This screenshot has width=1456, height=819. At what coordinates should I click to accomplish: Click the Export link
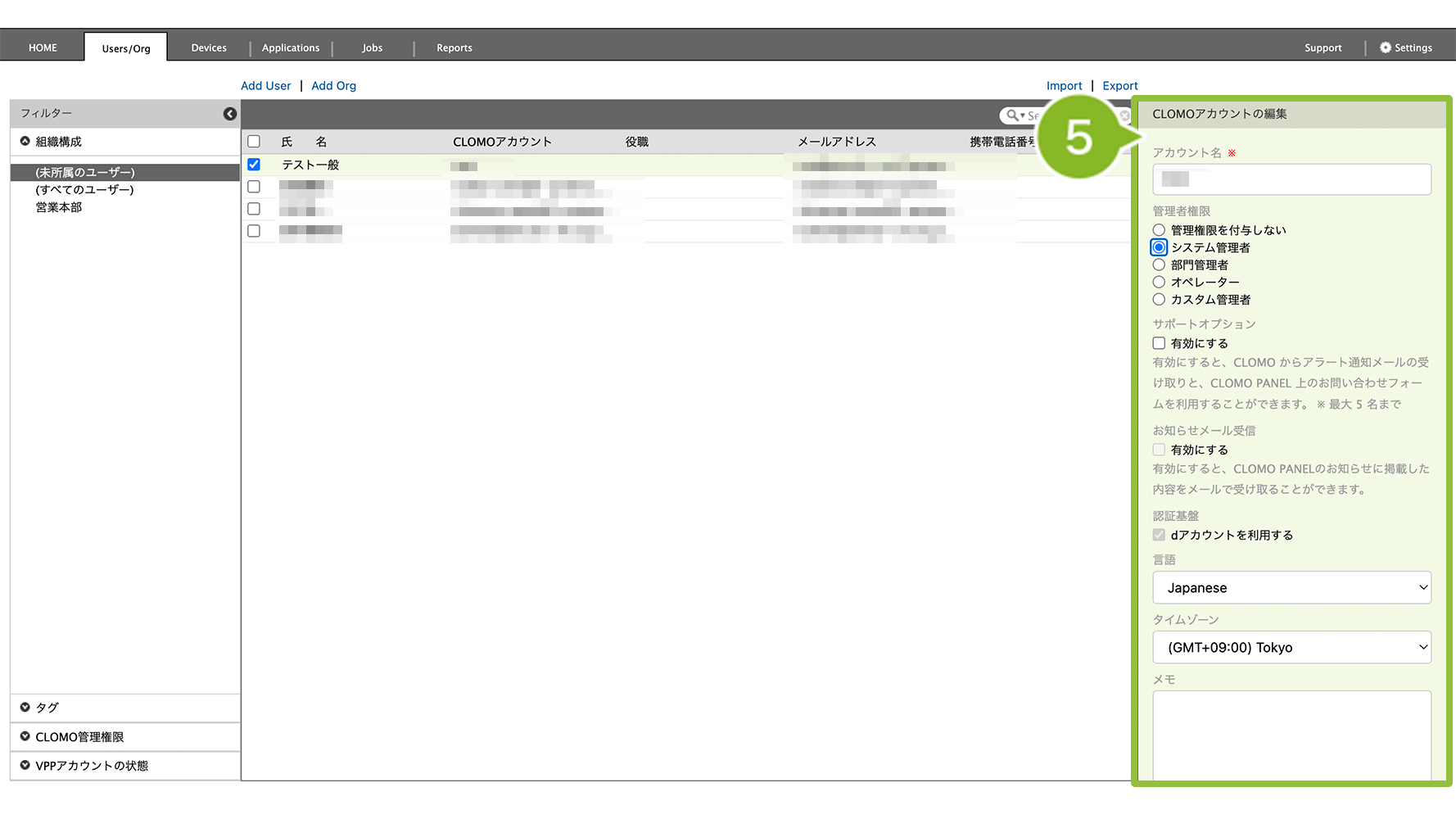1119,86
